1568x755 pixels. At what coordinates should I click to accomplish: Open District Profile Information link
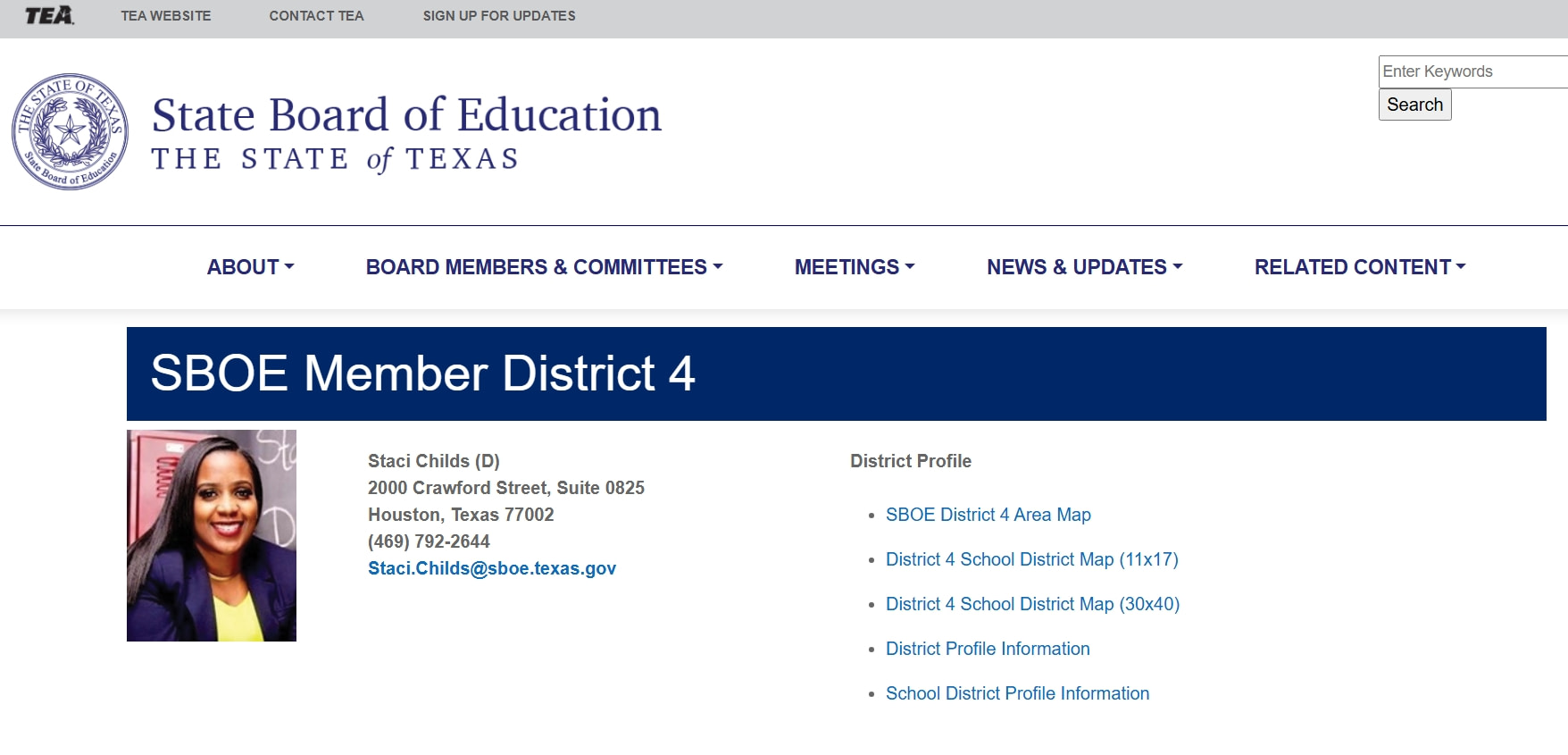pyautogui.click(x=988, y=649)
